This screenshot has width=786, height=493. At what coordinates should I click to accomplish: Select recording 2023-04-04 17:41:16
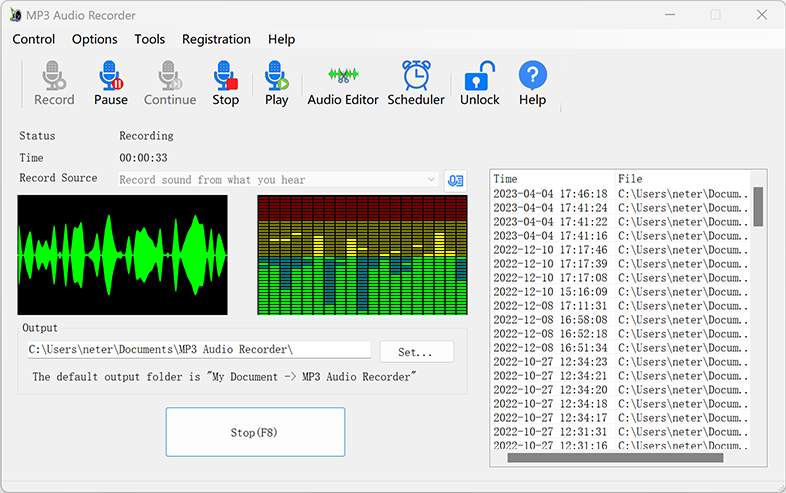pyautogui.click(x=620, y=236)
